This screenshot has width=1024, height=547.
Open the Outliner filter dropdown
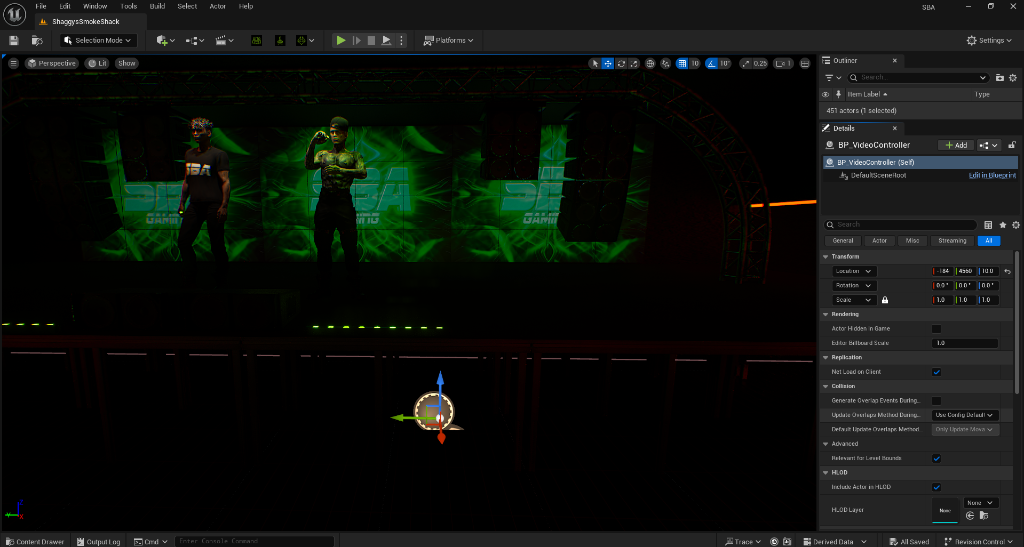click(x=833, y=78)
